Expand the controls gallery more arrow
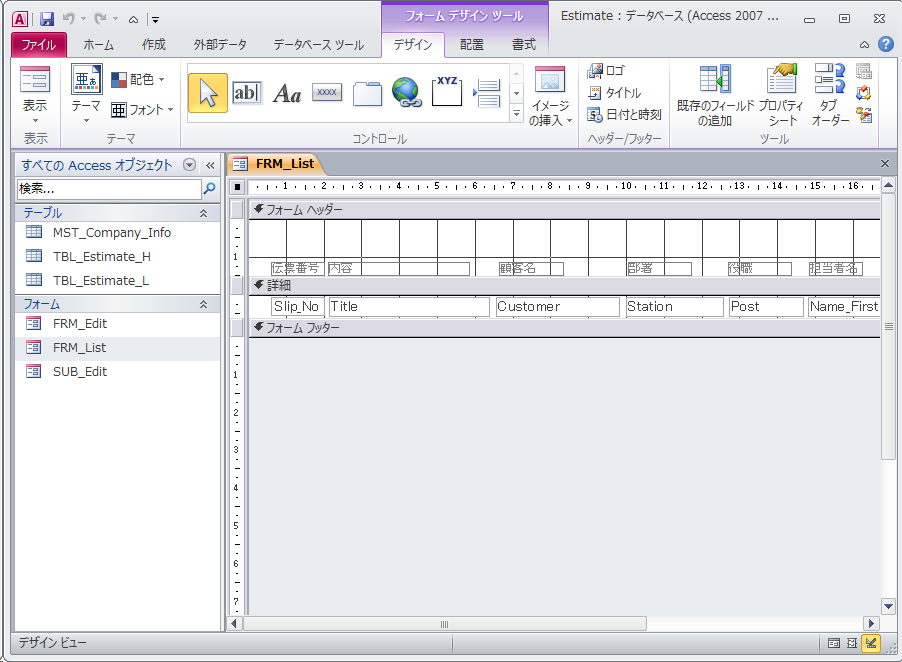902x662 pixels. pyautogui.click(x=516, y=114)
